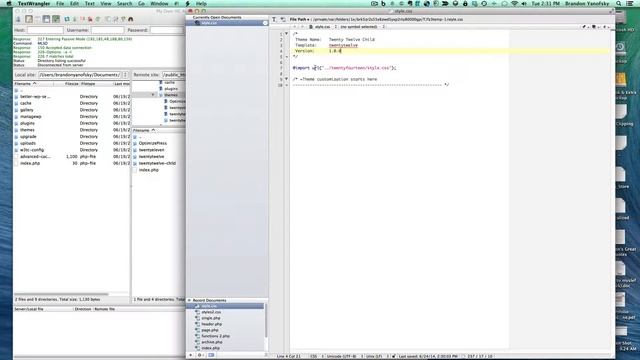Open Notification Center icon
This screenshot has width=640, height=360.
[x=631, y=4]
